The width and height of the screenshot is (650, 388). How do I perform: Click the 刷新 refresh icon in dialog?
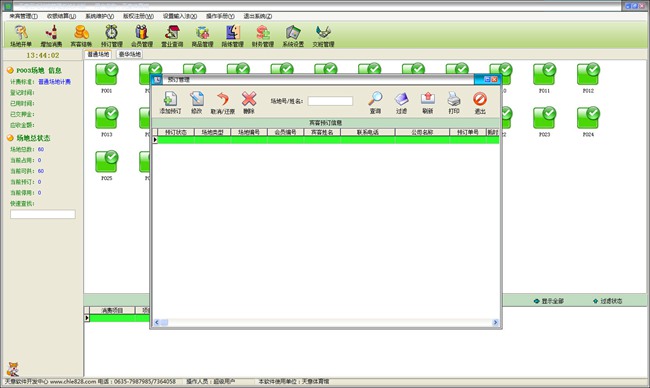click(428, 99)
